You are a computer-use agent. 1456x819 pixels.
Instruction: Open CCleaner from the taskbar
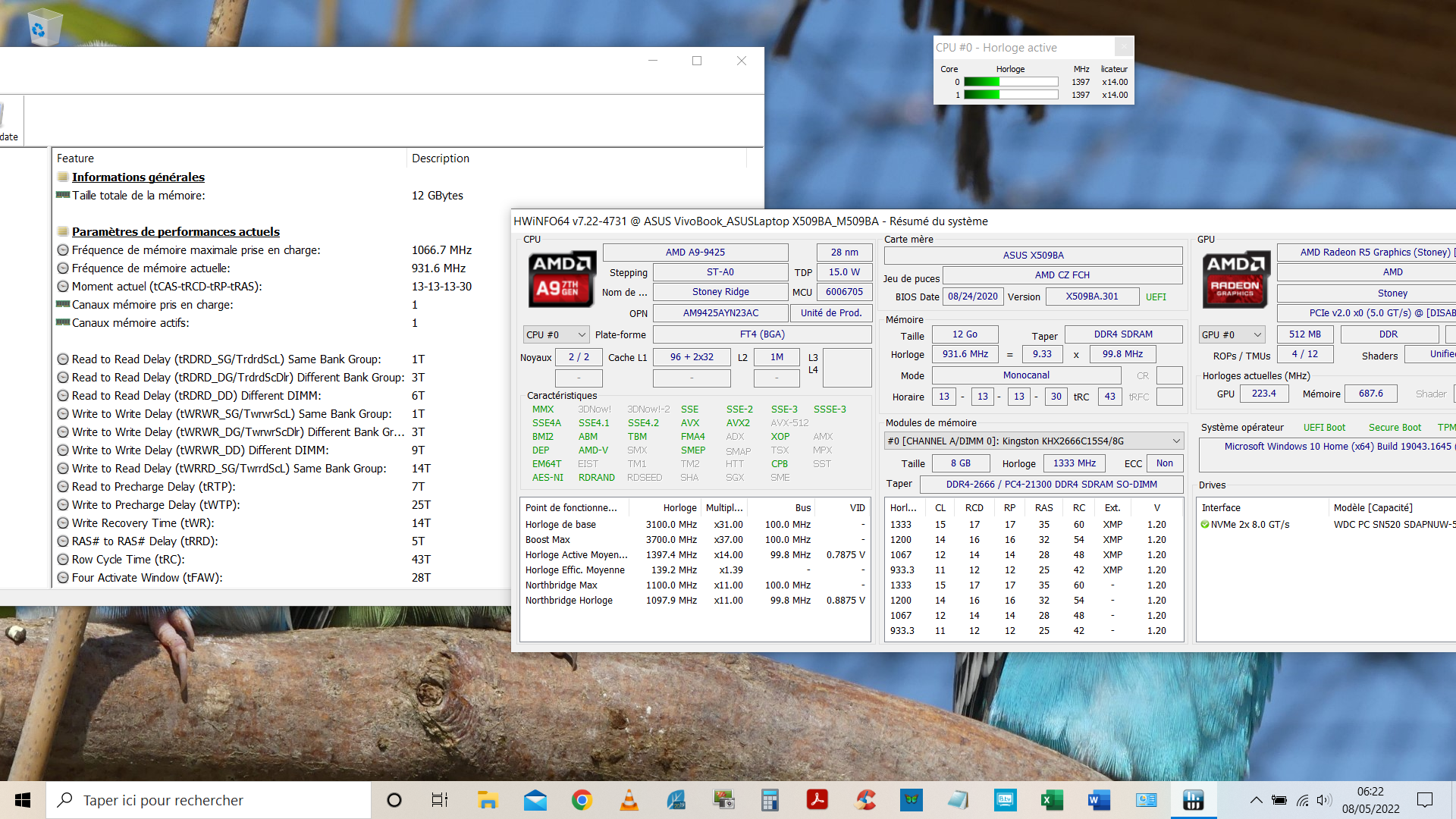point(864,800)
